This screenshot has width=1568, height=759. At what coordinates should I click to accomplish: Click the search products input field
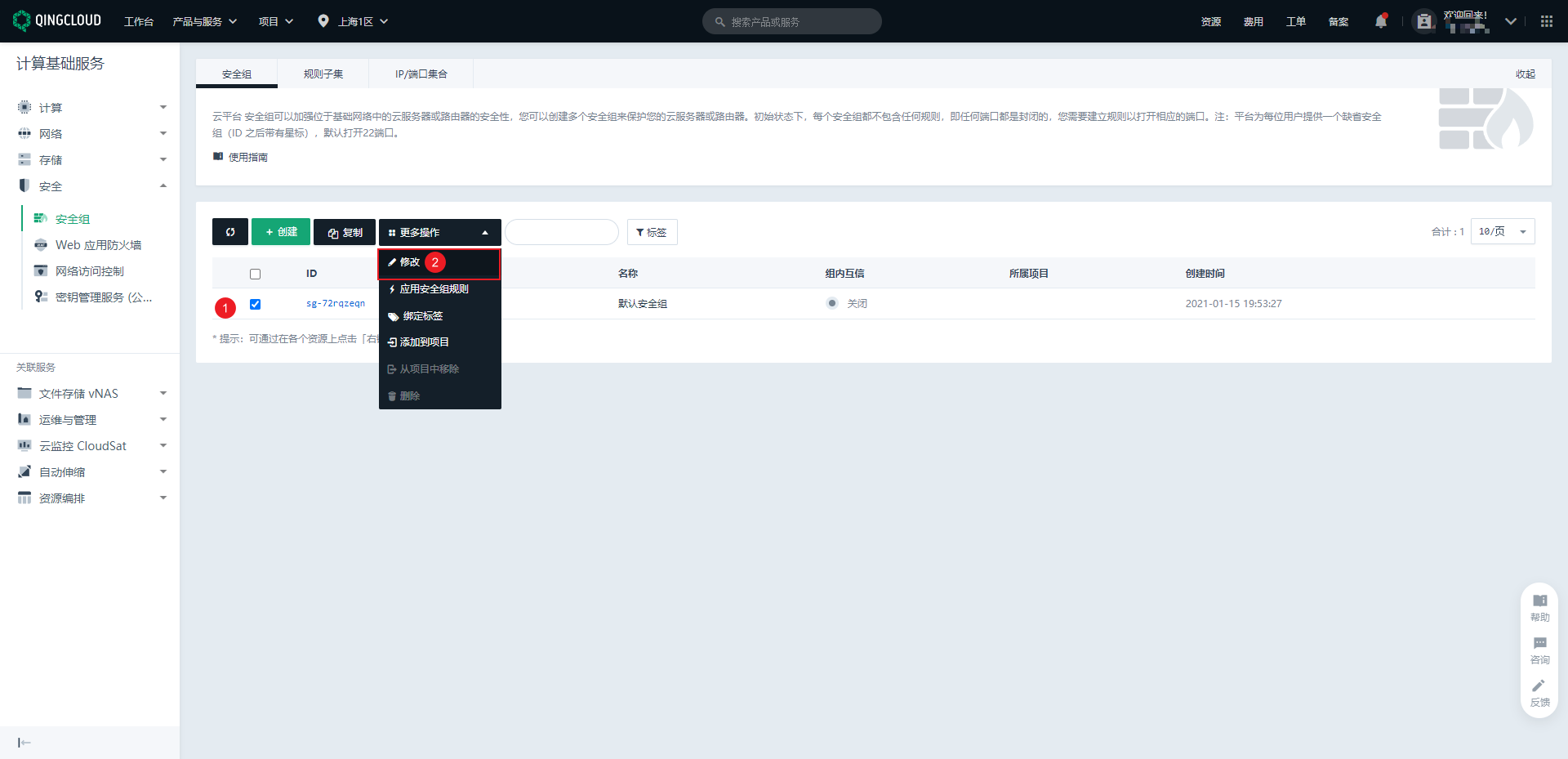coord(792,21)
